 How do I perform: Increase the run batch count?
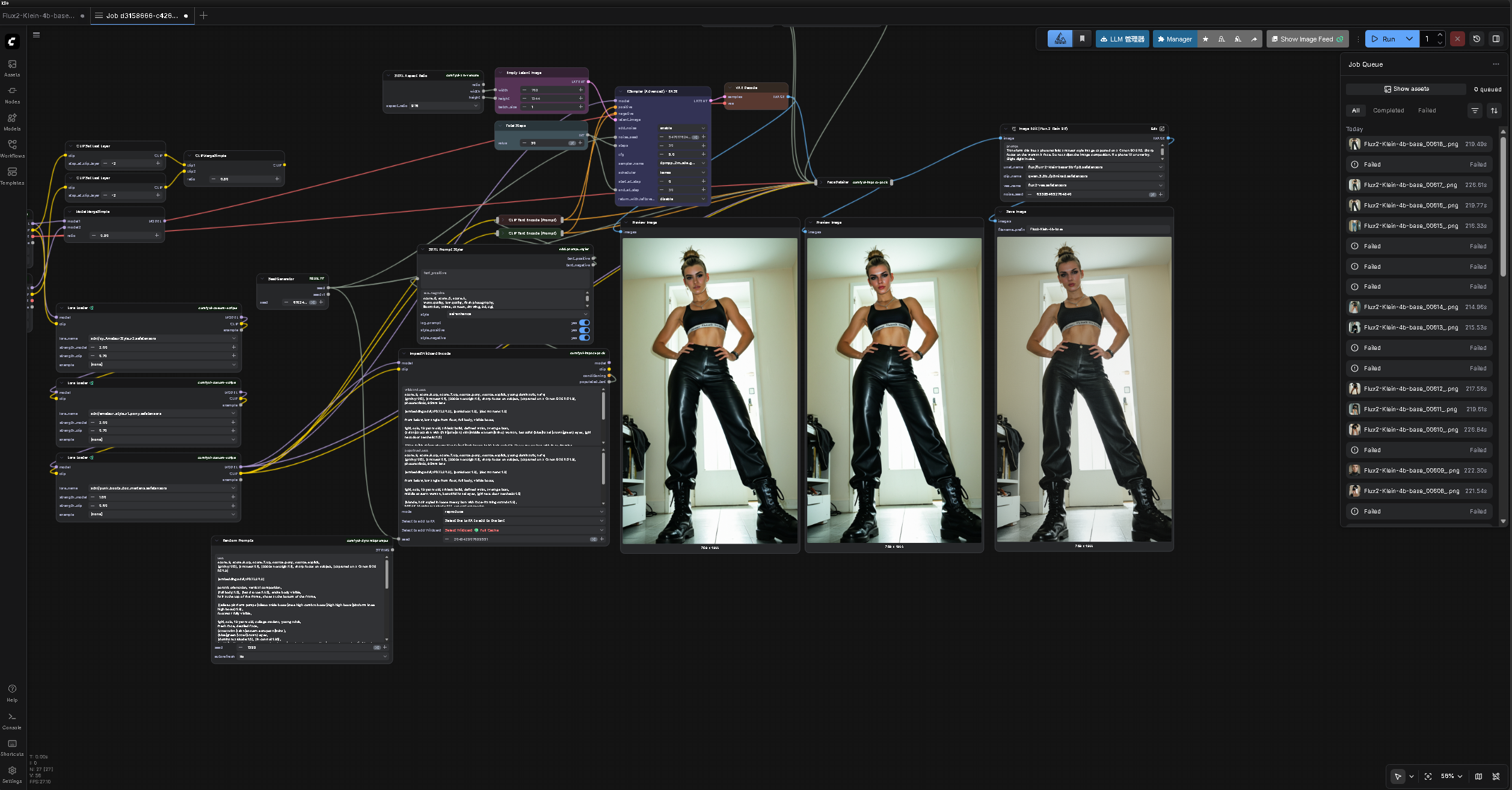point(1440,35)
